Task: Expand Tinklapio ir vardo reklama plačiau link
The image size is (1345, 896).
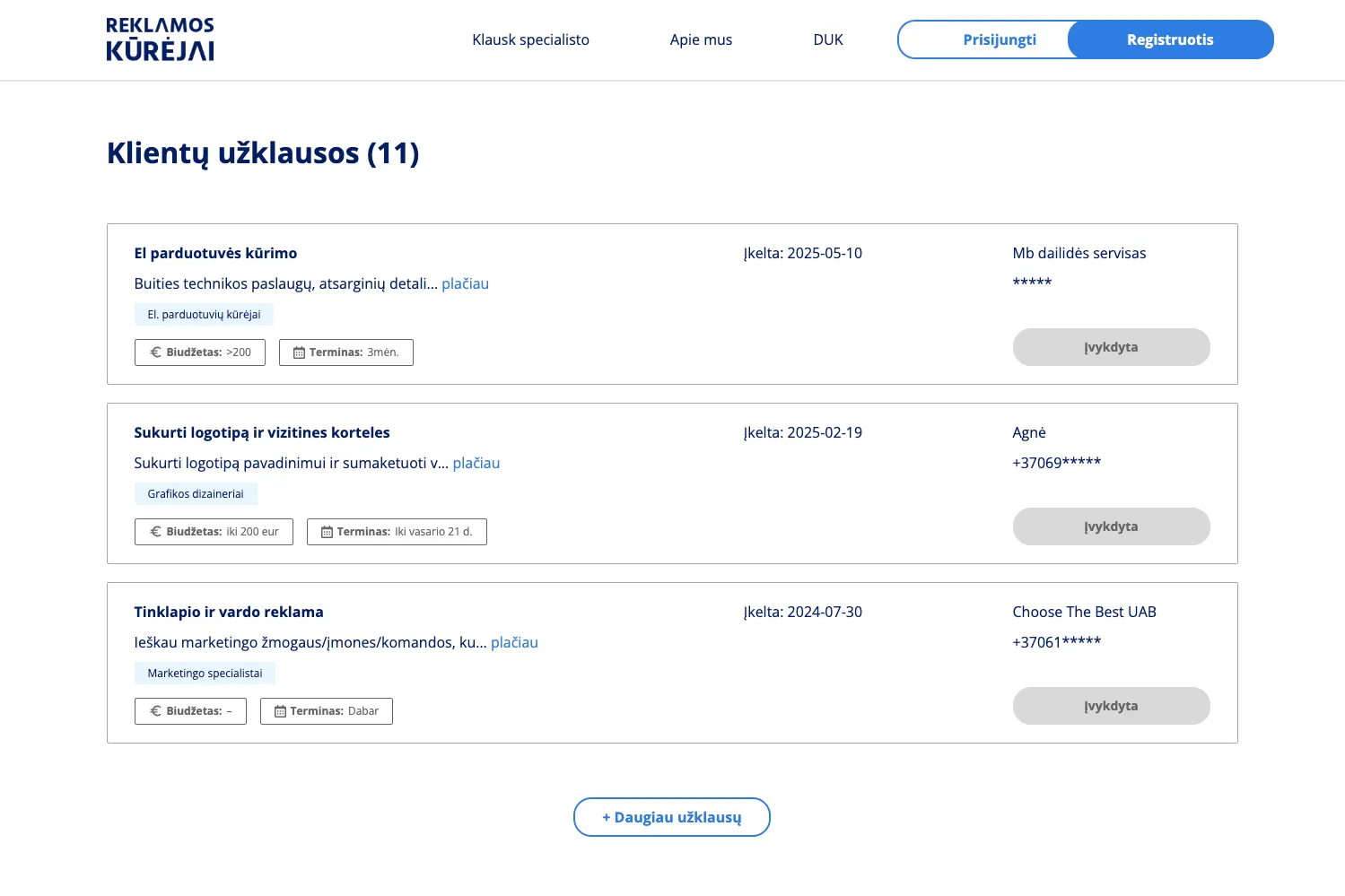Action: (x=514, y=642)
